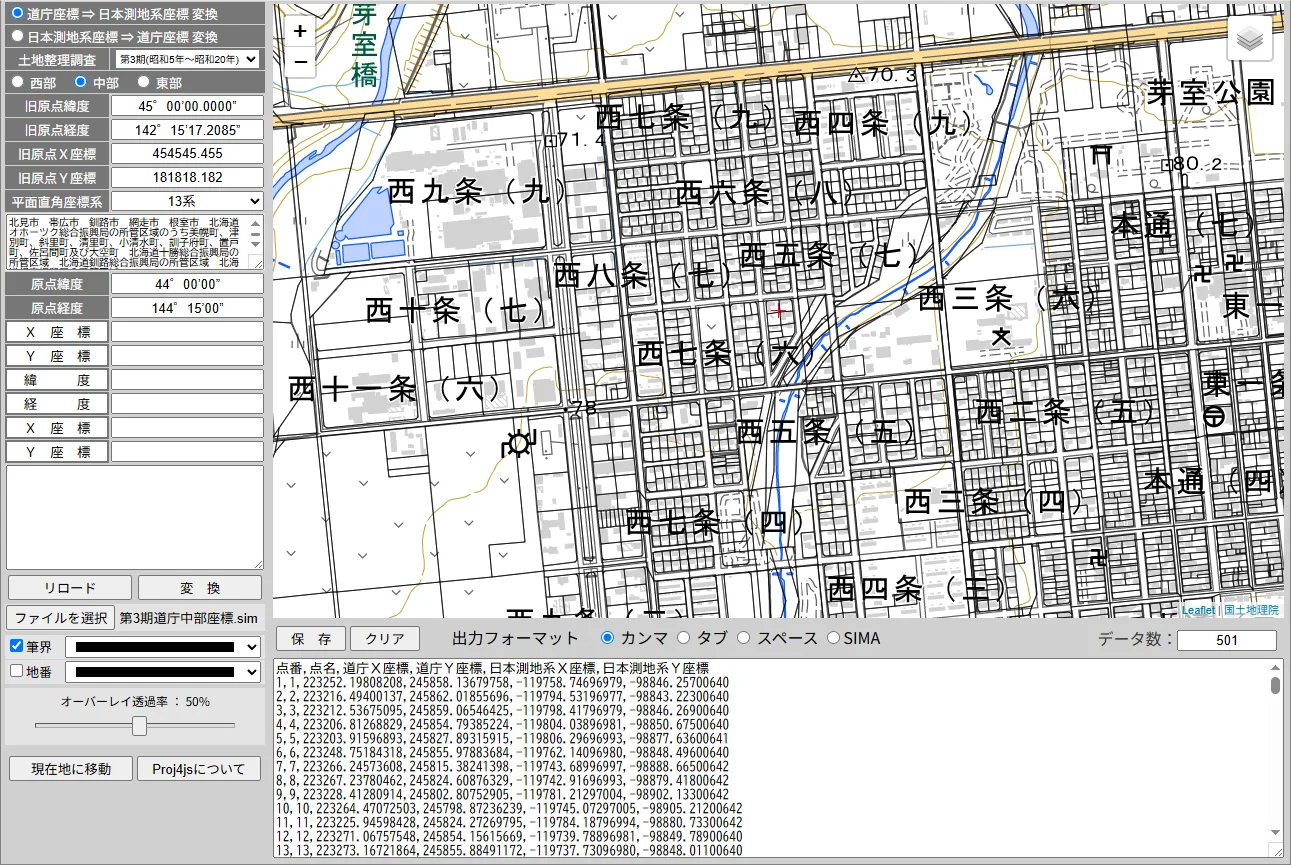
Task: Select スペース output format
Action: tap(744, 637)
